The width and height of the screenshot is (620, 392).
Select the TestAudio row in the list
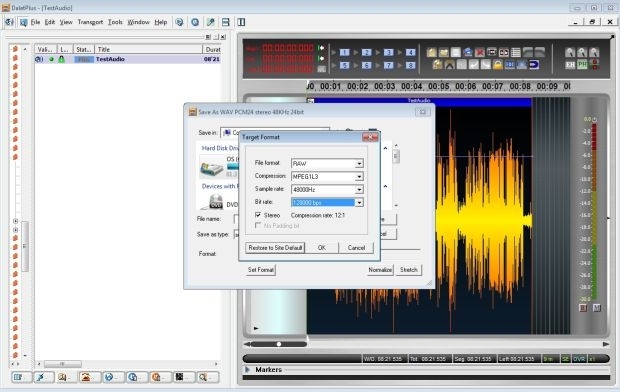pyautogui.click(x=127, y=59)
